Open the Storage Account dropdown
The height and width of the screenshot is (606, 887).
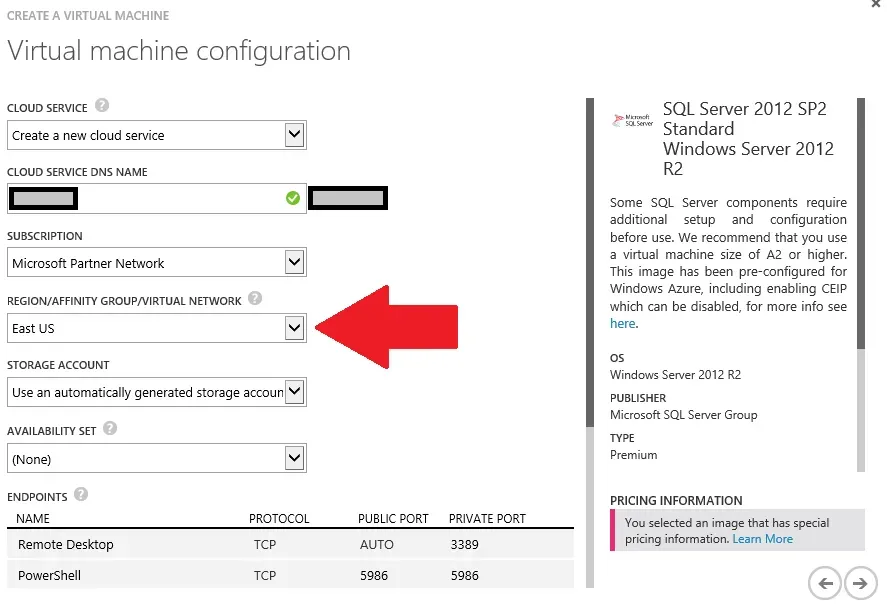(294, 391)
